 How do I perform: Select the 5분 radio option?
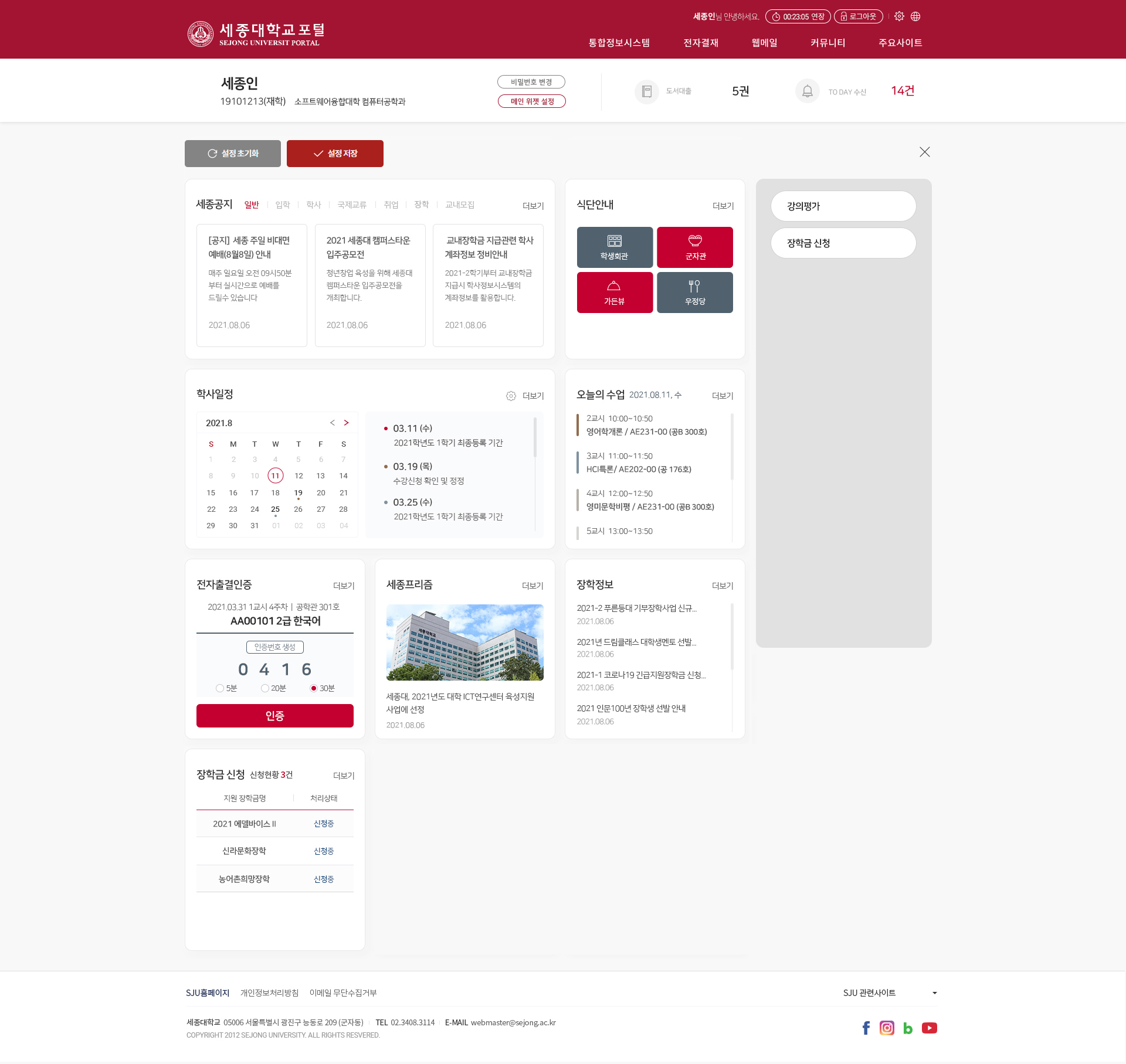[x=220, y=688]
